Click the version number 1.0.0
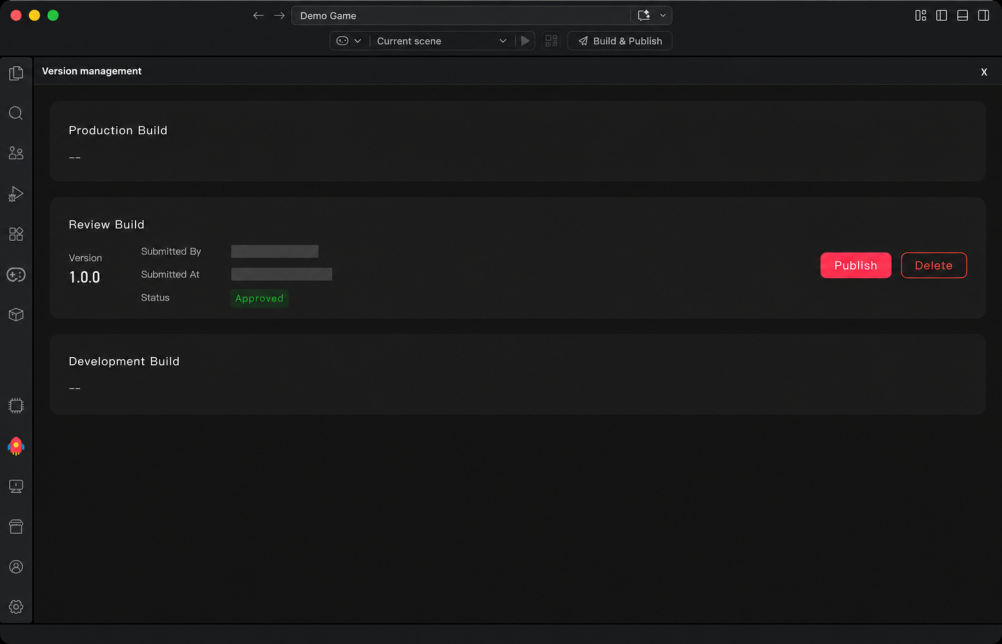1002x644 pixels. point(84,277)
